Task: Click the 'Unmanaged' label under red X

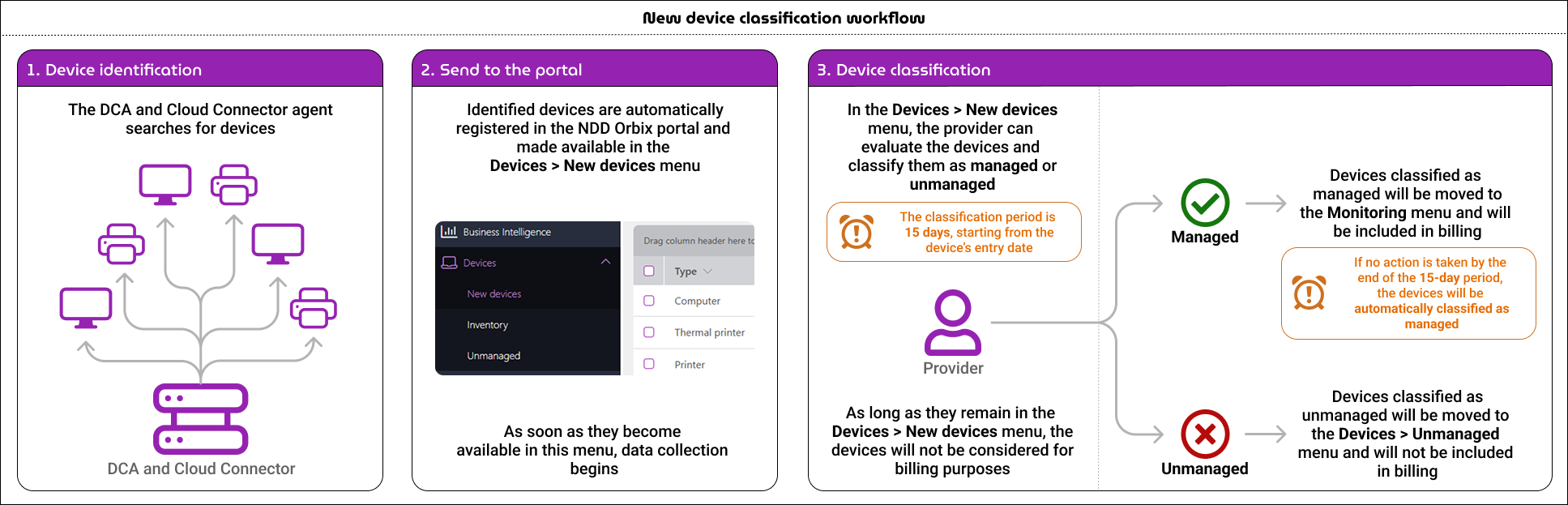Action: point(1205,469)
